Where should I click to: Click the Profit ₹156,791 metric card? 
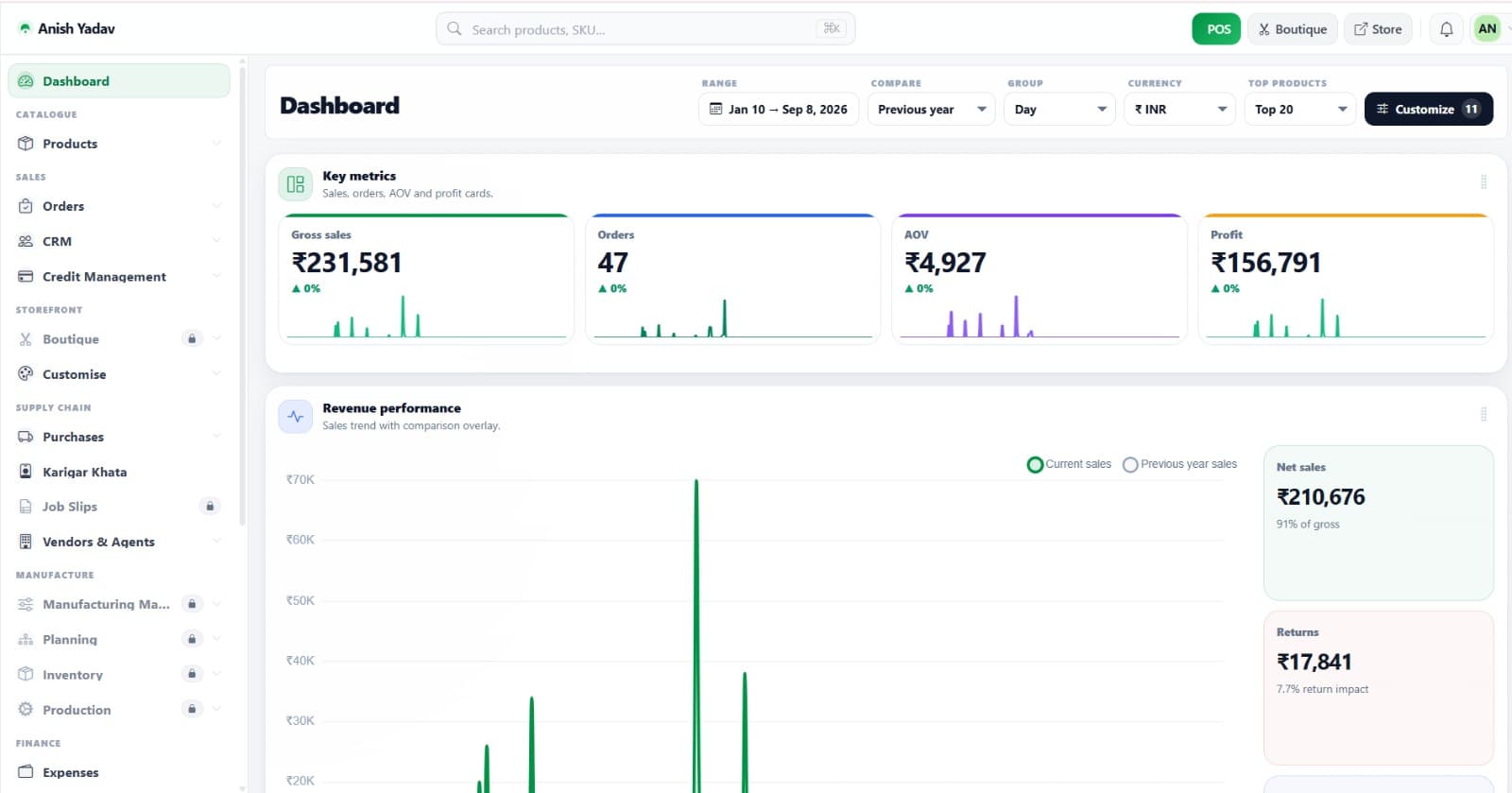pos(1346,278)
